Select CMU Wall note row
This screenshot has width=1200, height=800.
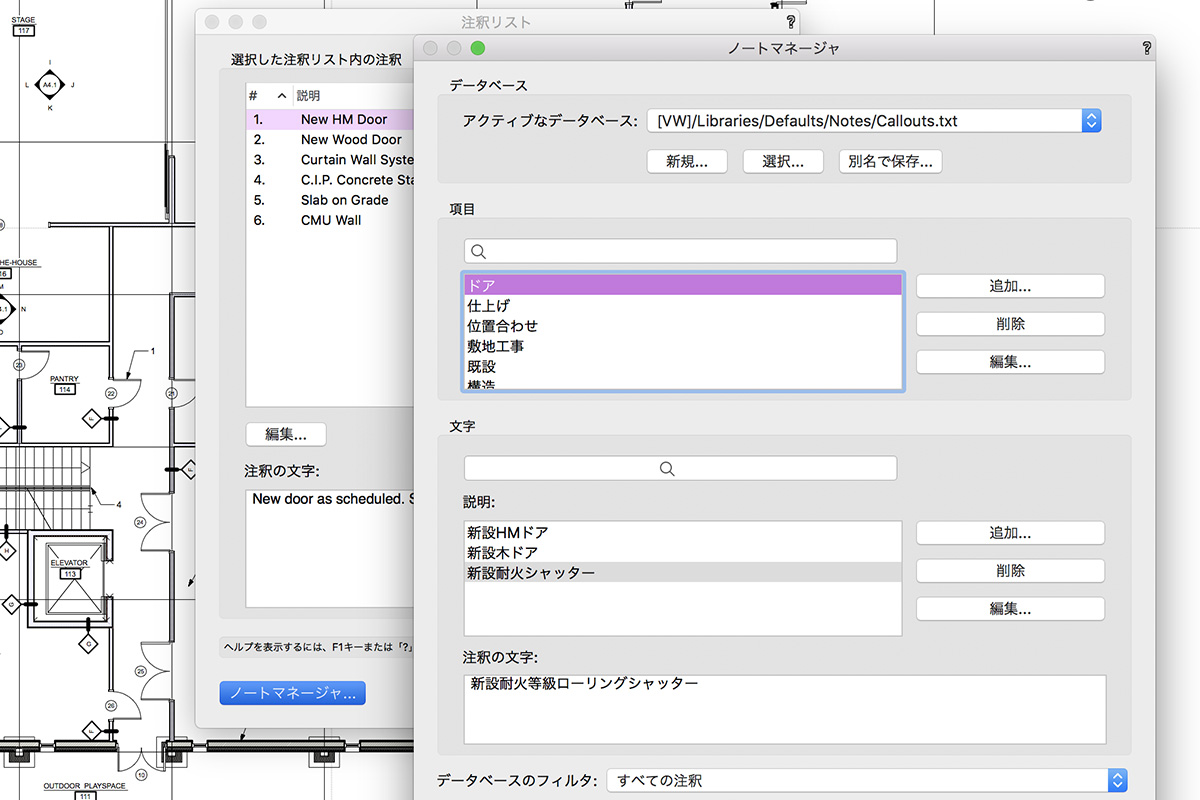coord(330,220)
